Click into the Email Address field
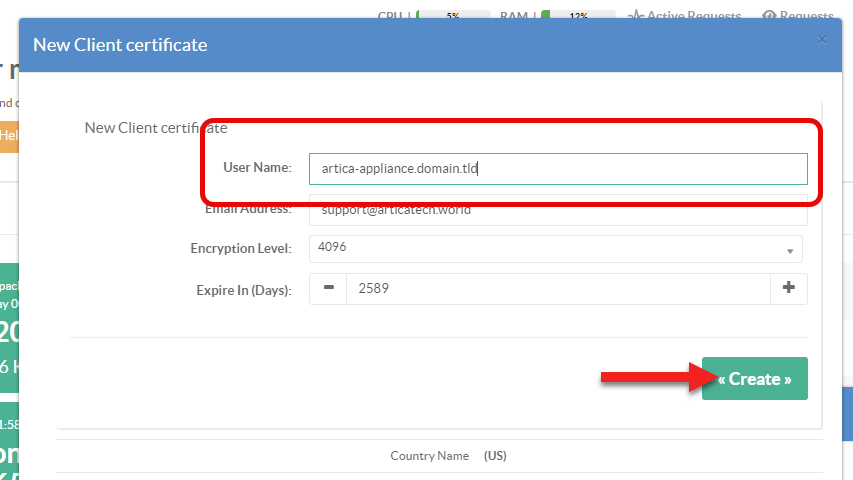 557,212
